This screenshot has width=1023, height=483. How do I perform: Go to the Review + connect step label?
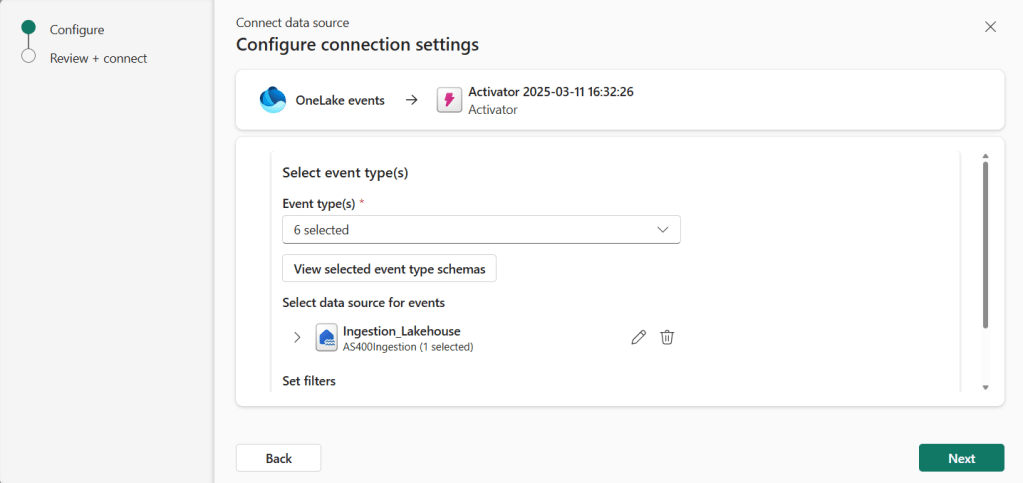coord(98,58)
